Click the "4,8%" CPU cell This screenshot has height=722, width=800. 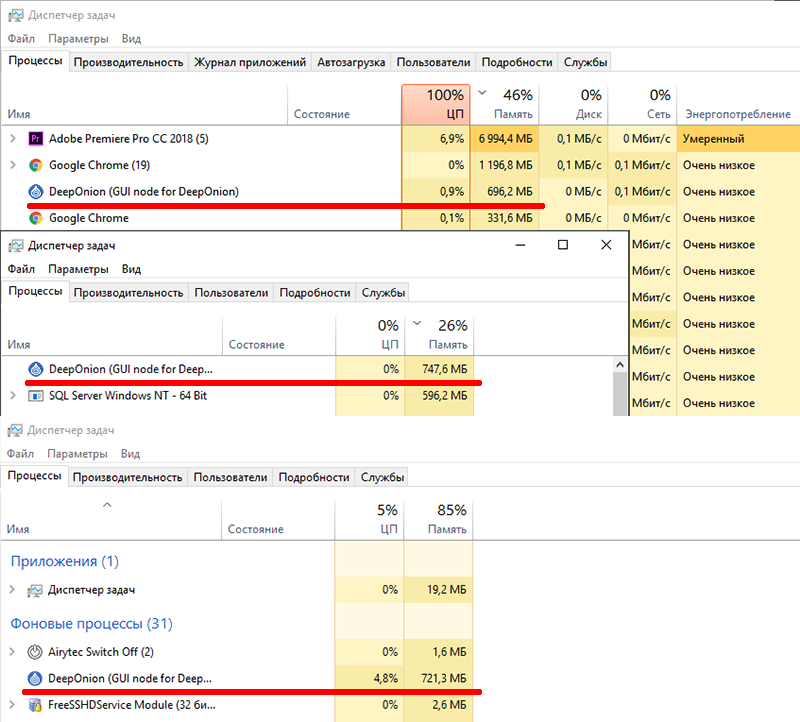point(369,678)
